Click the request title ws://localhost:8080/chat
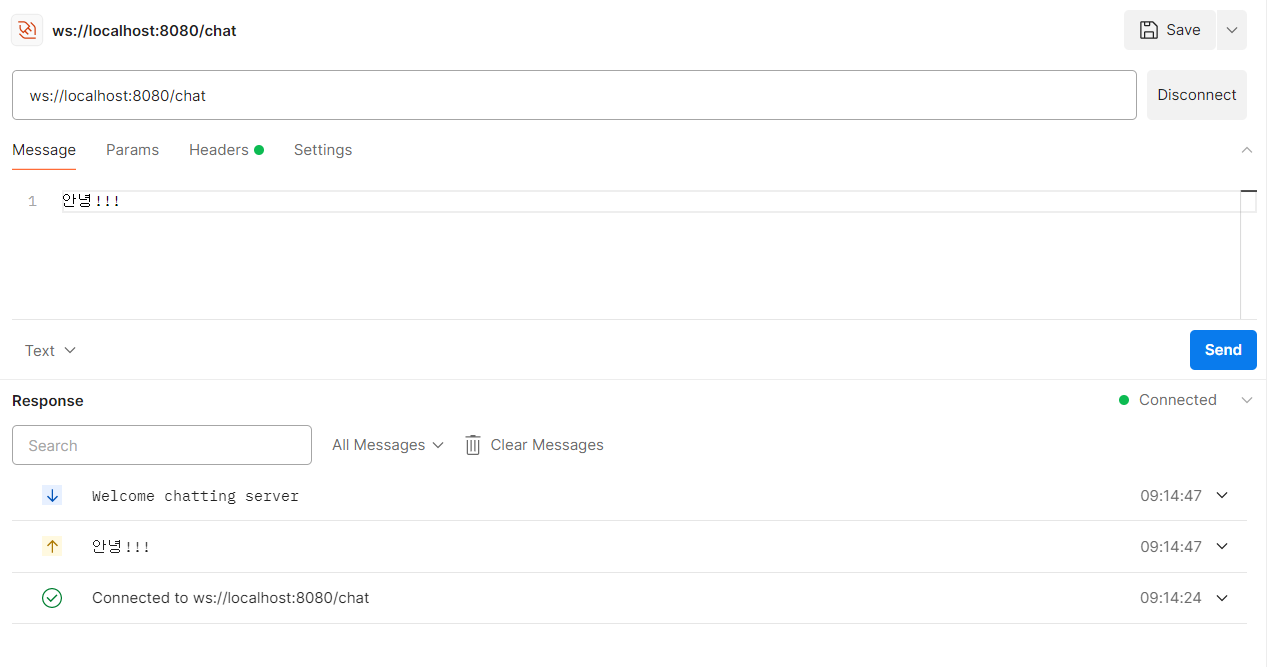1273x667 pixels. [144, 30]
